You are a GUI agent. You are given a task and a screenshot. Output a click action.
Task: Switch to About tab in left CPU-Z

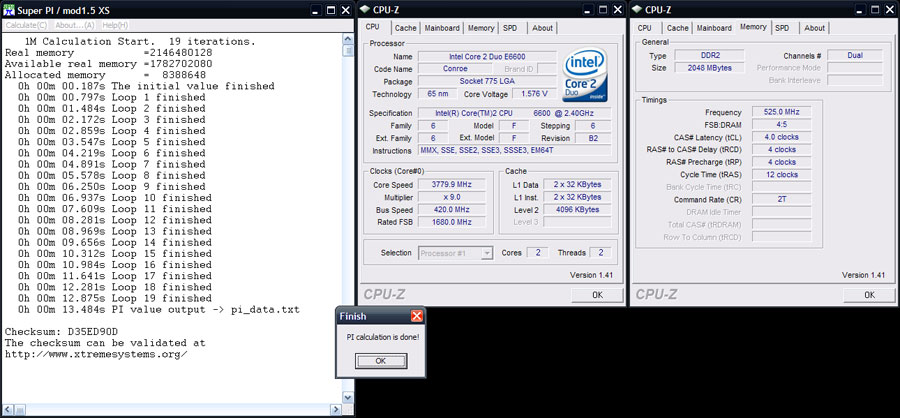click(x=542, y=28)
